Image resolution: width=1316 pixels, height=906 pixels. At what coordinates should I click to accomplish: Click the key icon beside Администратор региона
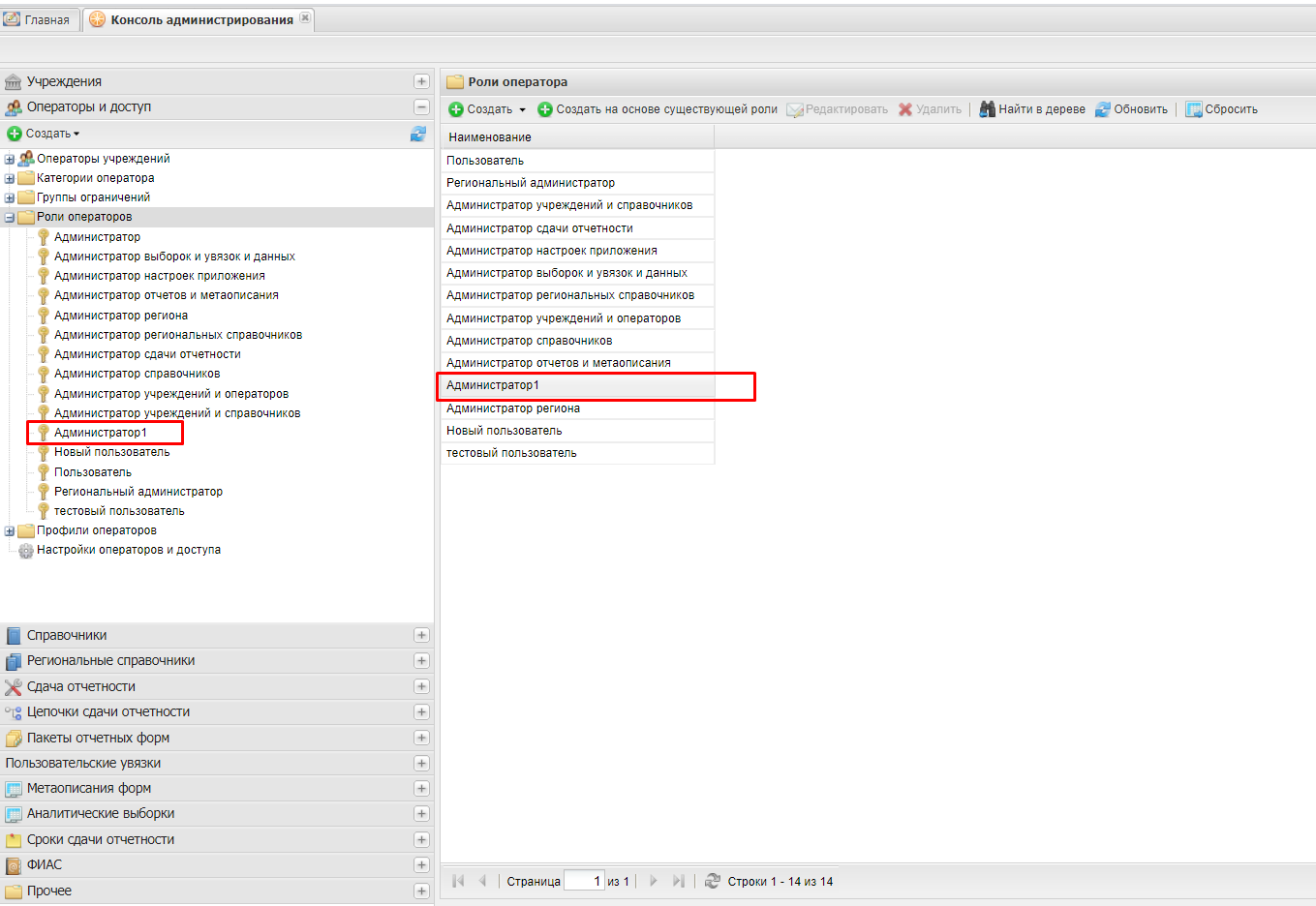click(x=44, y=315)
